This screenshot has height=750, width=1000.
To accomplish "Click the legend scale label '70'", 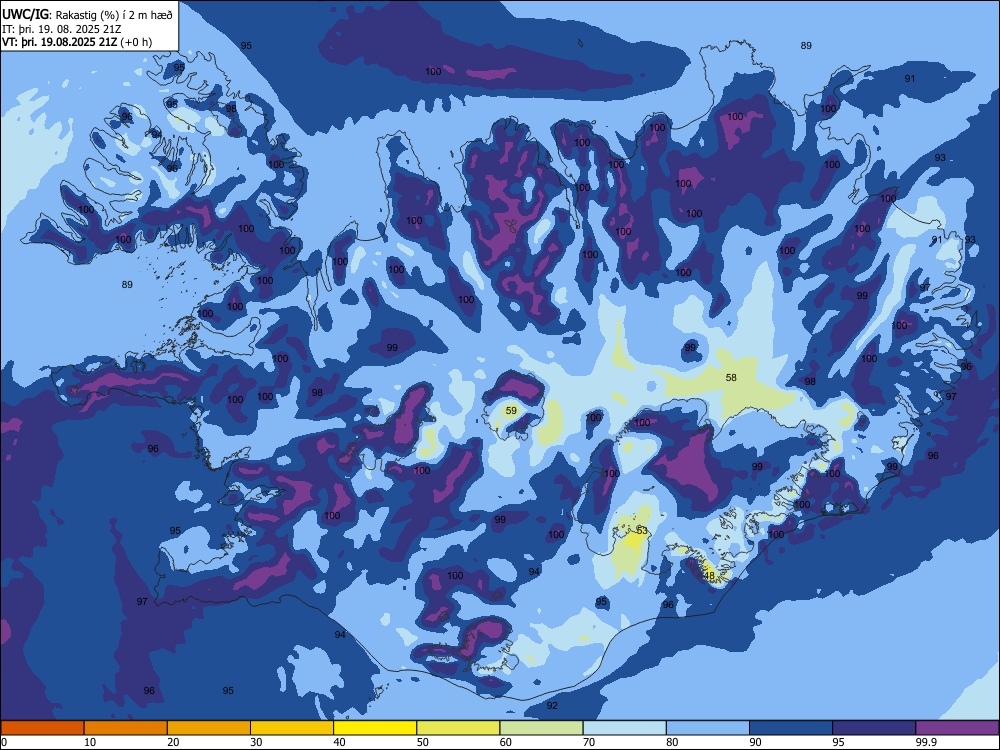I will point(589,742).
